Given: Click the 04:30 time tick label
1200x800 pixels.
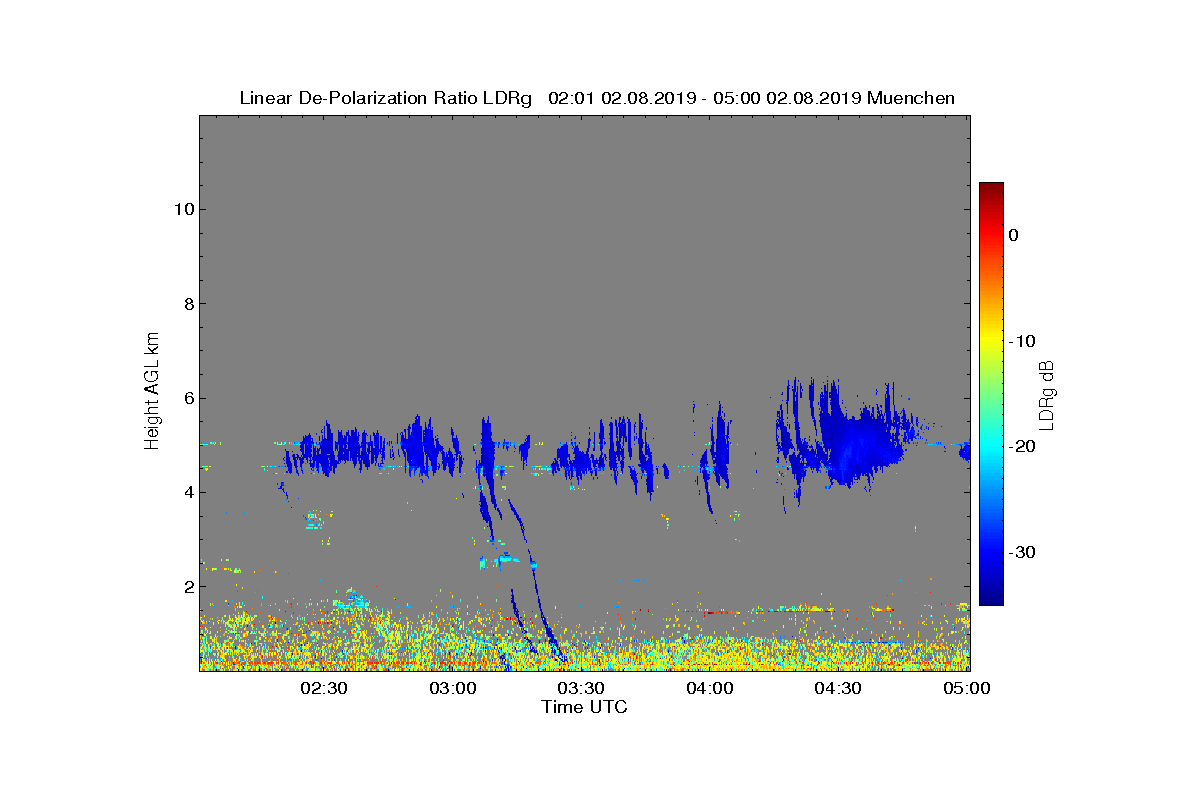Looking at the screenshot, I should [838, 688].
